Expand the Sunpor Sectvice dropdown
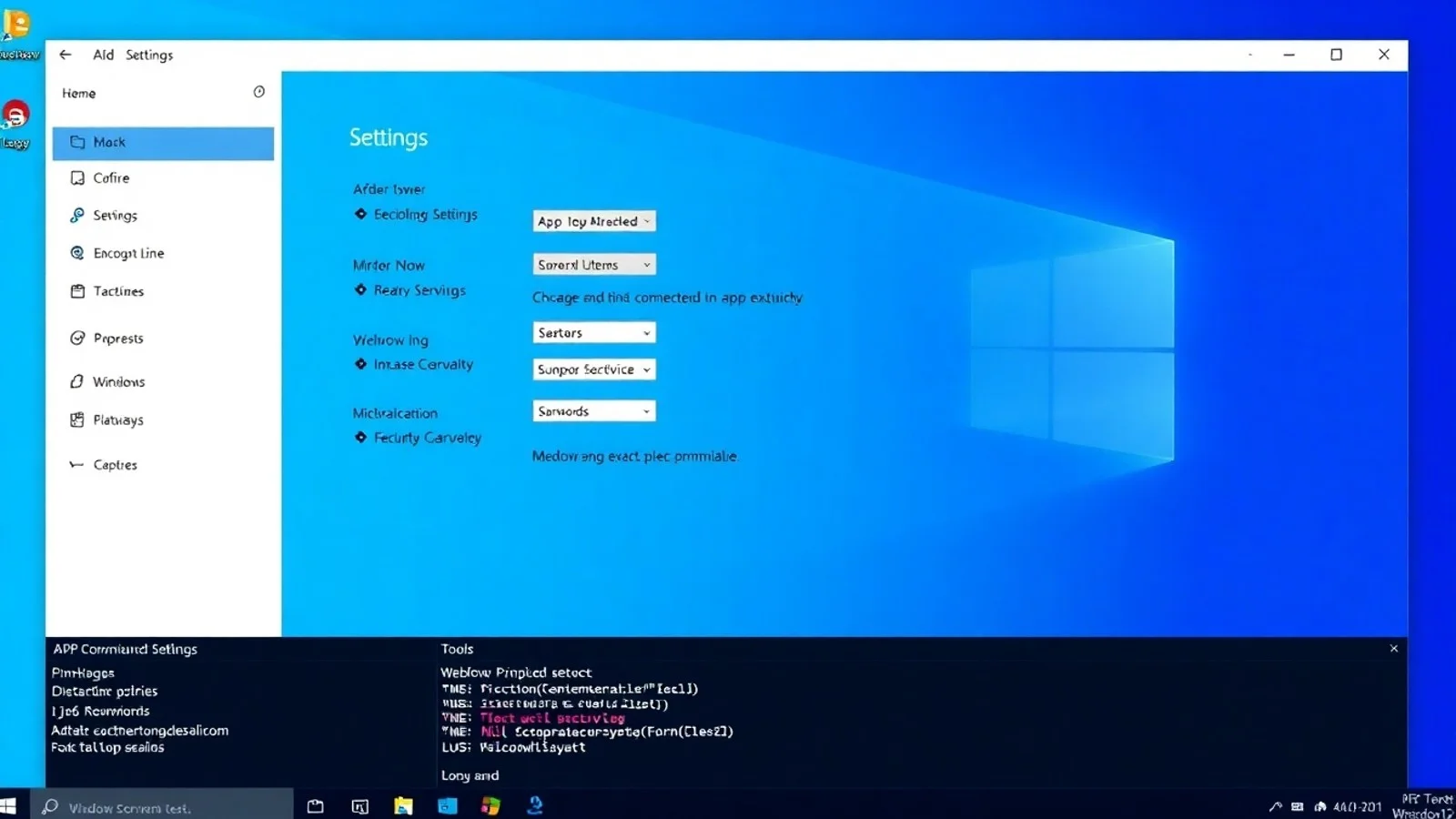 click(594, 369)
